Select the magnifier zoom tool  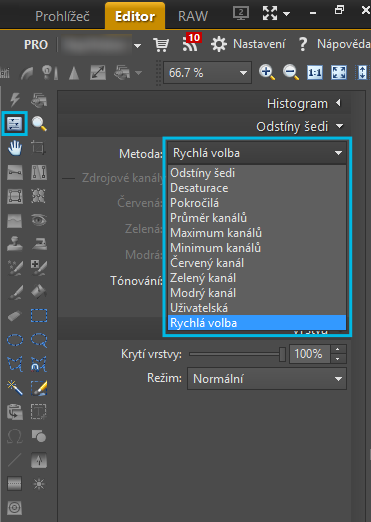(39, 124)
